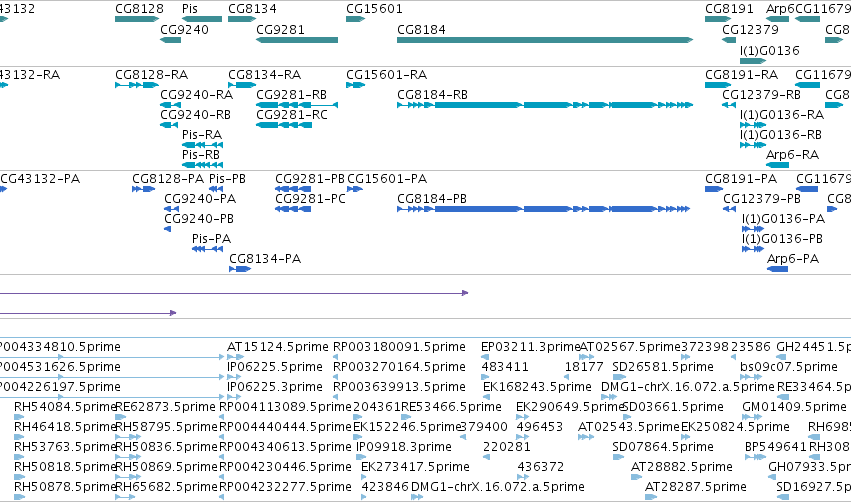Select transcript CG9240-RA
851x502 pixels.
coord(196,94)
